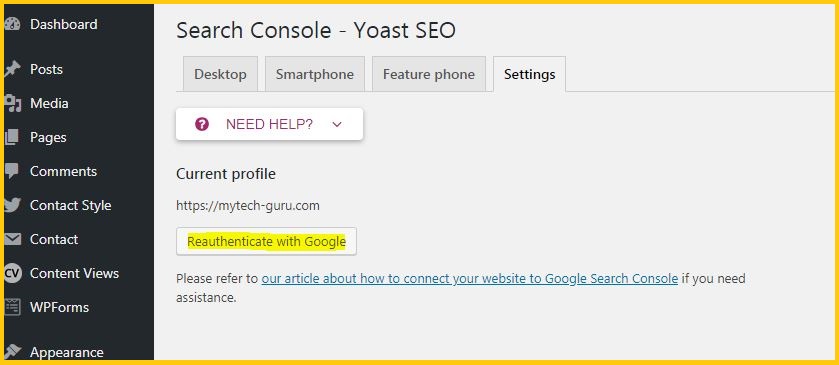Click the Appearance paintbrush icon
The height and width of the screenshot is (365, 839).
click(x=12, y=352)
